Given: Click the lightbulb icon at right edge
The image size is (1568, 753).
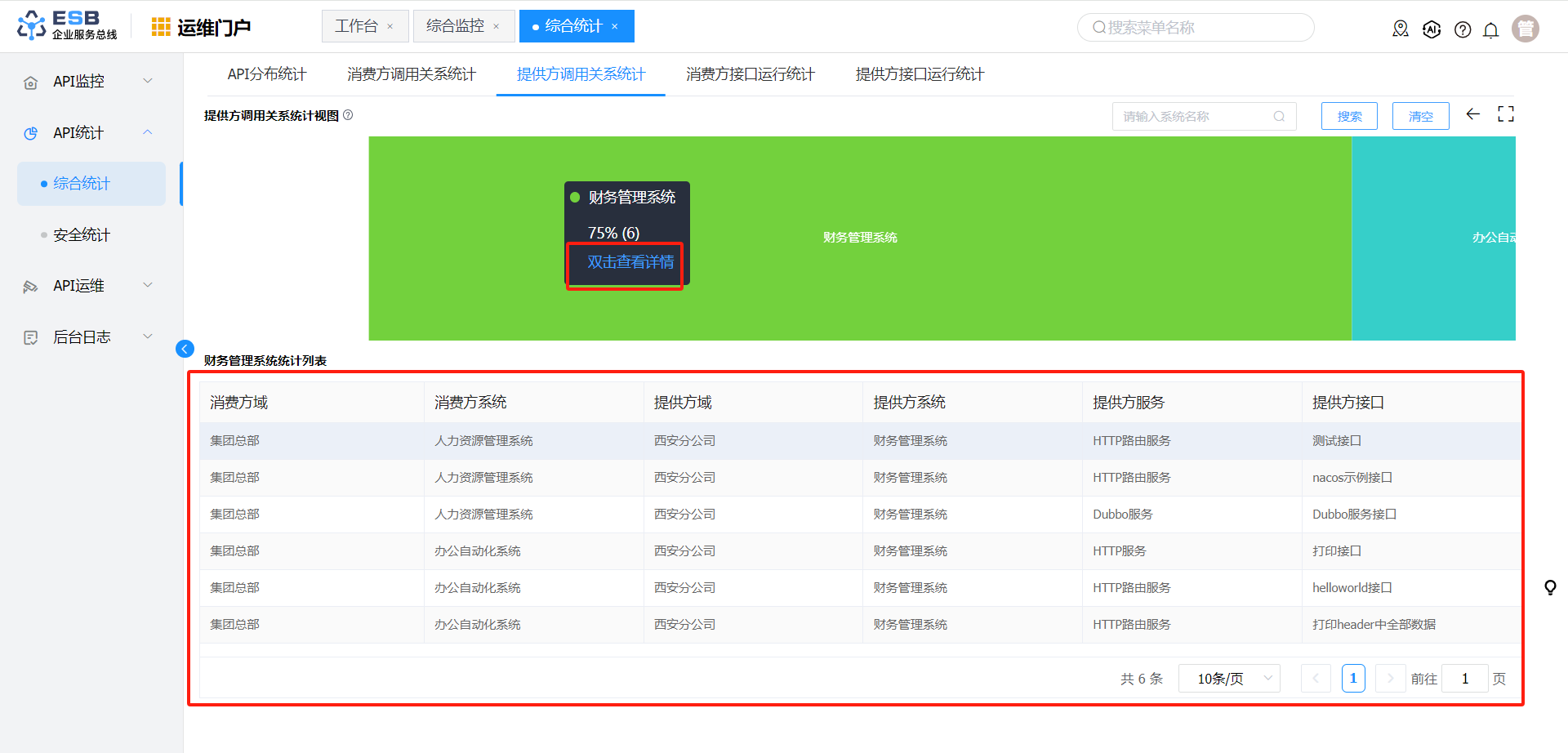Looking at the screenshot, I should [x=1550, y=587].
